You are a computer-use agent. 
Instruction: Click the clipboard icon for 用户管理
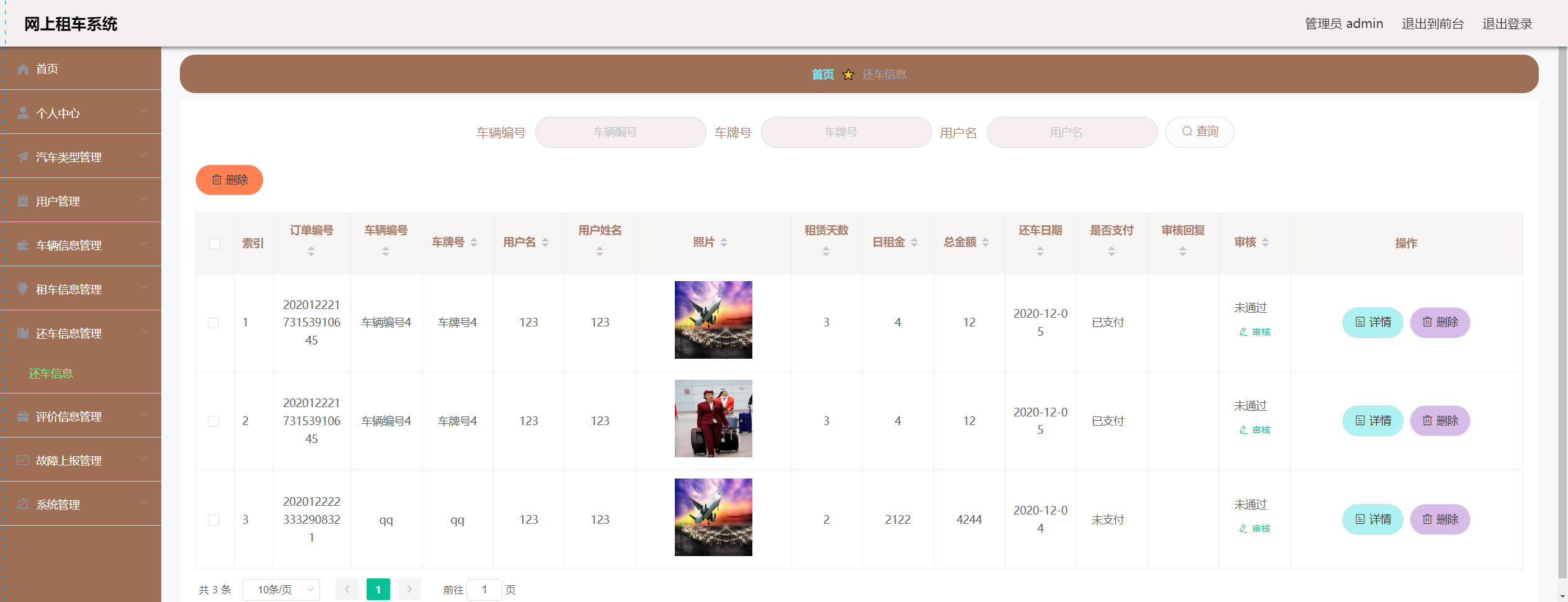click(23, 201)
